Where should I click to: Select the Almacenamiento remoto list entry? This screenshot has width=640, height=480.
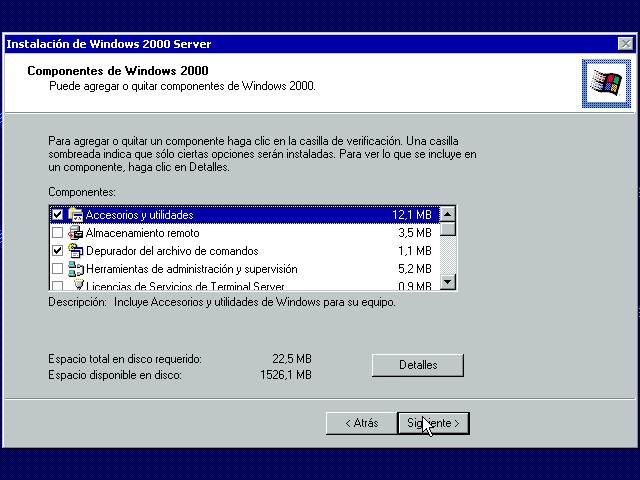click(142, 233)
